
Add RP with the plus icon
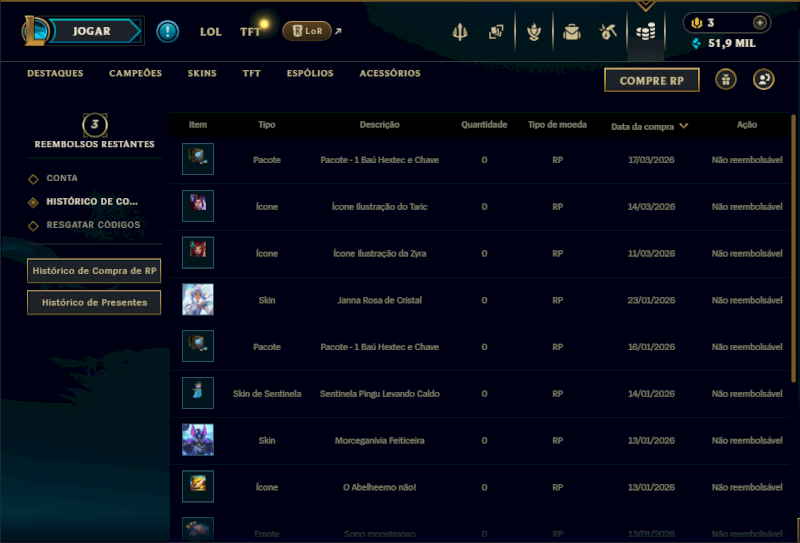coord(760,22)
